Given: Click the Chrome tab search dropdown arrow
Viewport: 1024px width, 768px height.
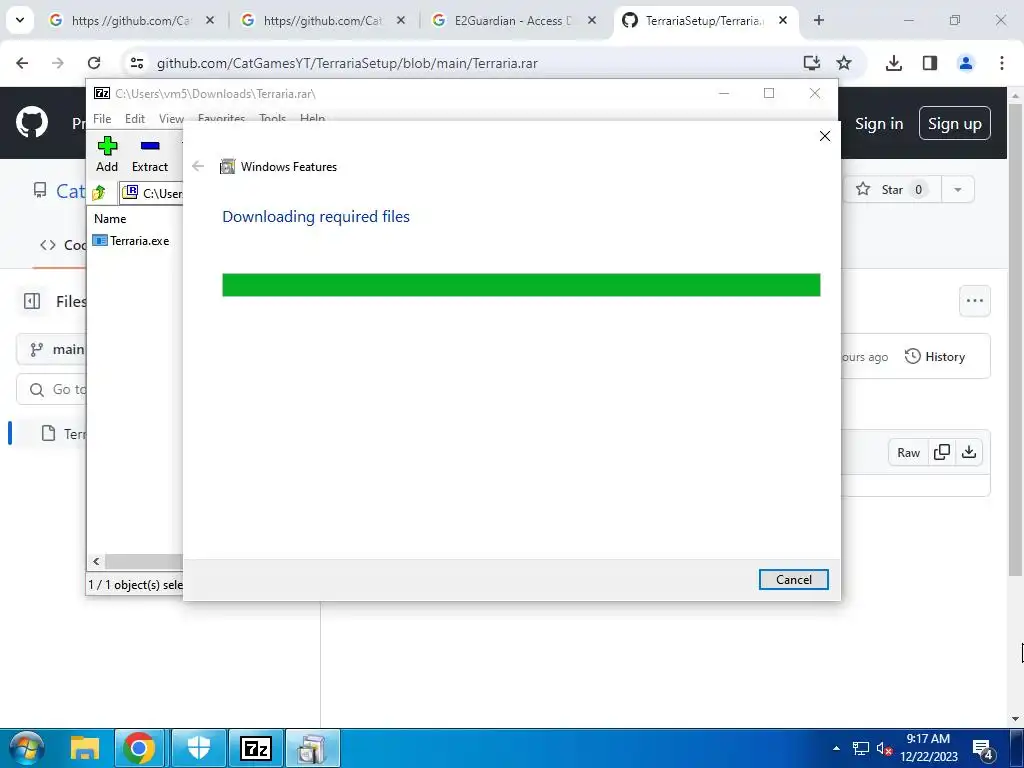Looking at the screenshot, I should tap(20, 20).
